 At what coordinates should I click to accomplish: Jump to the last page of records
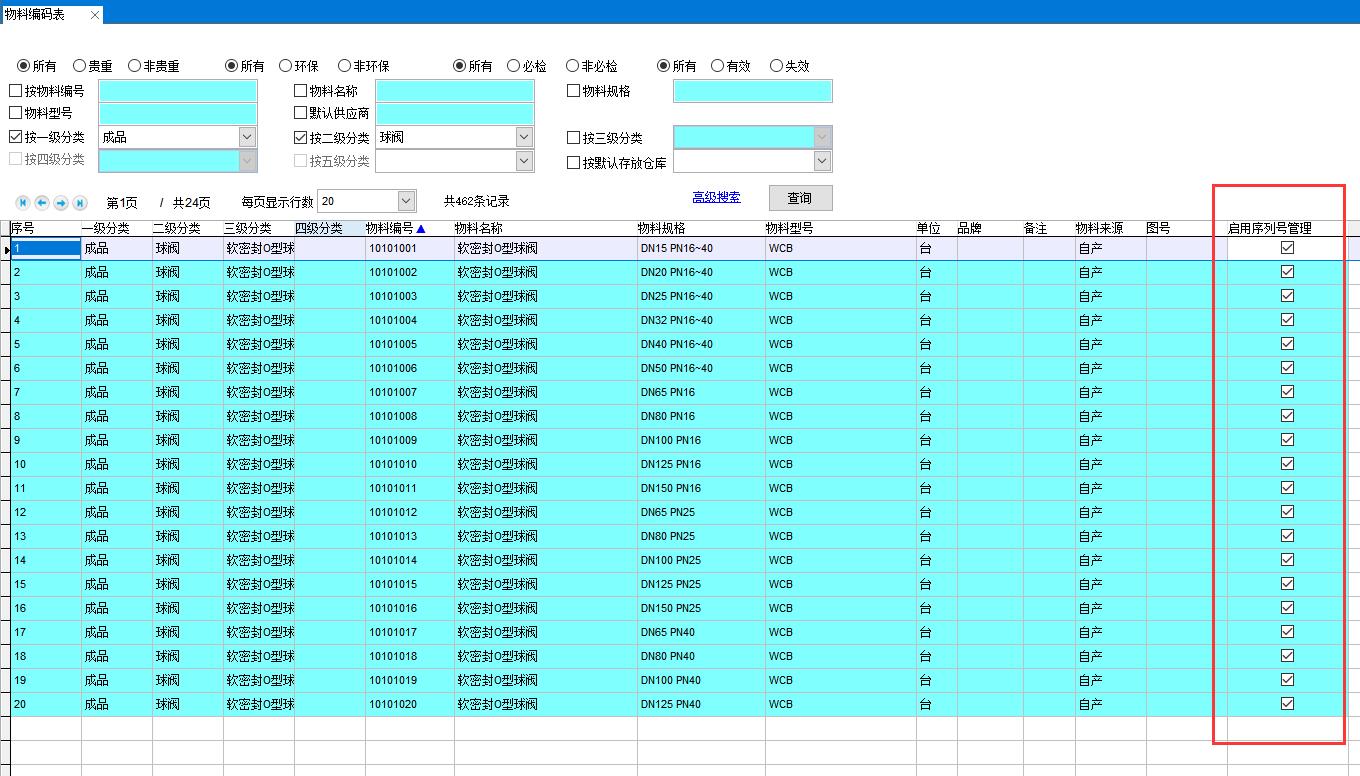click(80, 203)
